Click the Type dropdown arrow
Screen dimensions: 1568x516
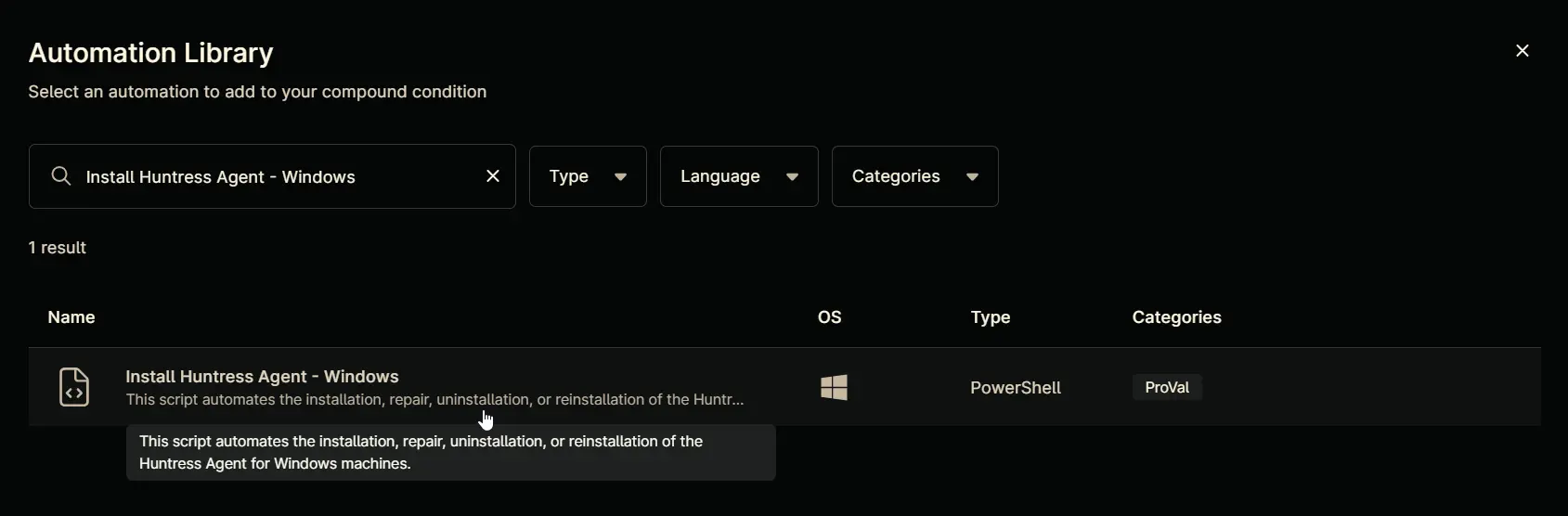tap(620, 177)
